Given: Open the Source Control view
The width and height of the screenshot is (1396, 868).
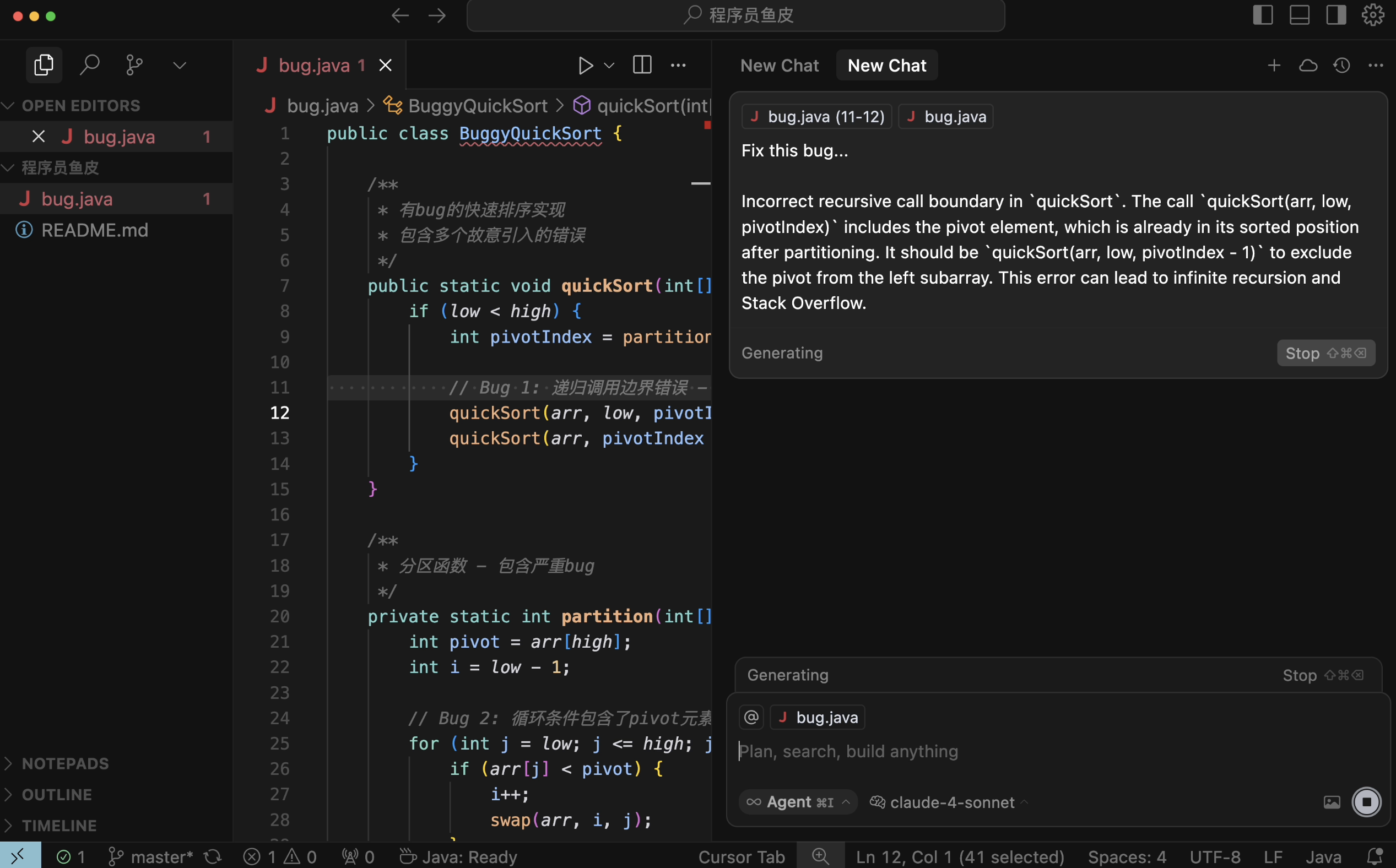Looking at the screenshot, I should point(134,65).
